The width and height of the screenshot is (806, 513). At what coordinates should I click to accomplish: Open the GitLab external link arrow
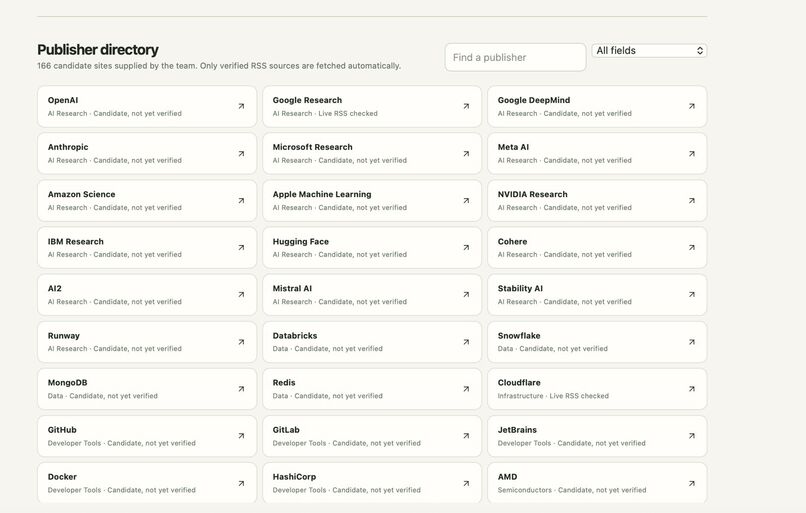coord(466,436)
